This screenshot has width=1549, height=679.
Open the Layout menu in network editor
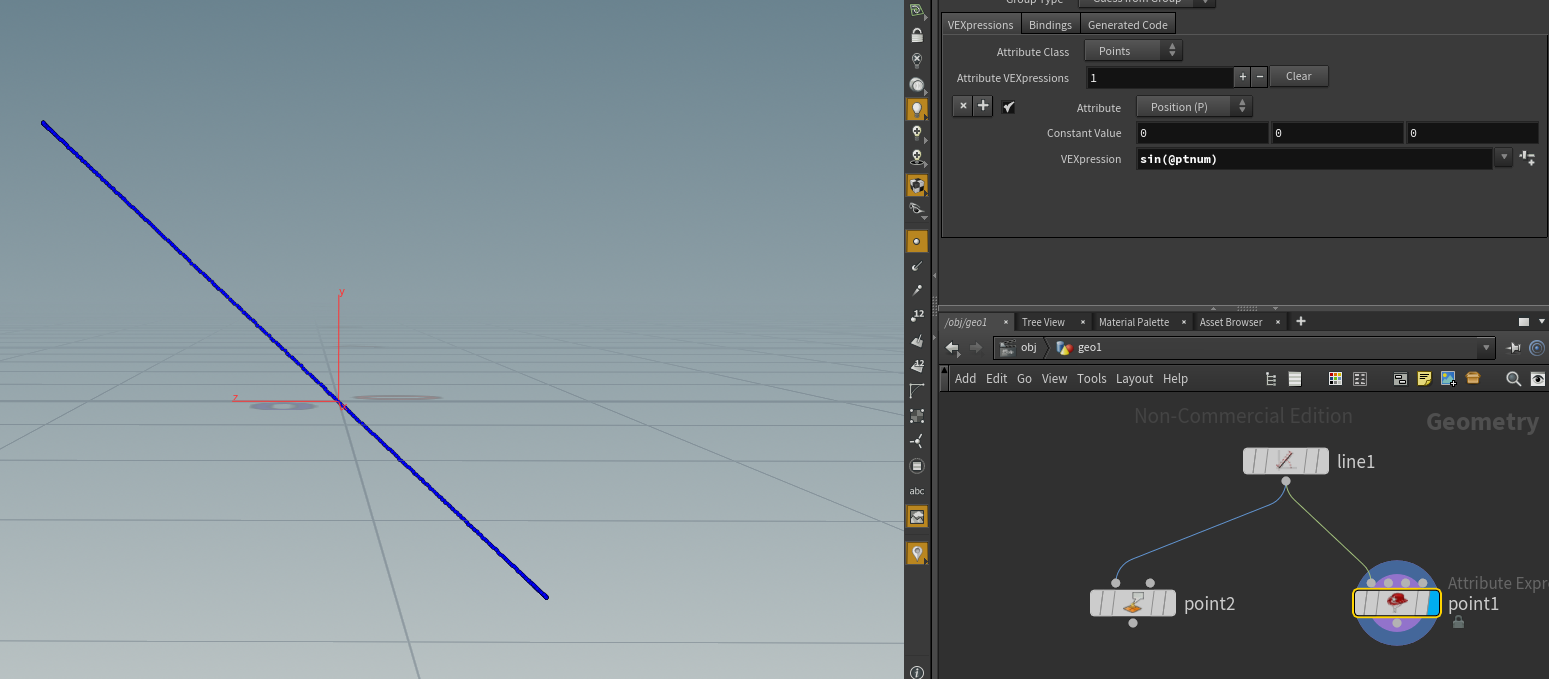point(1135,379)
